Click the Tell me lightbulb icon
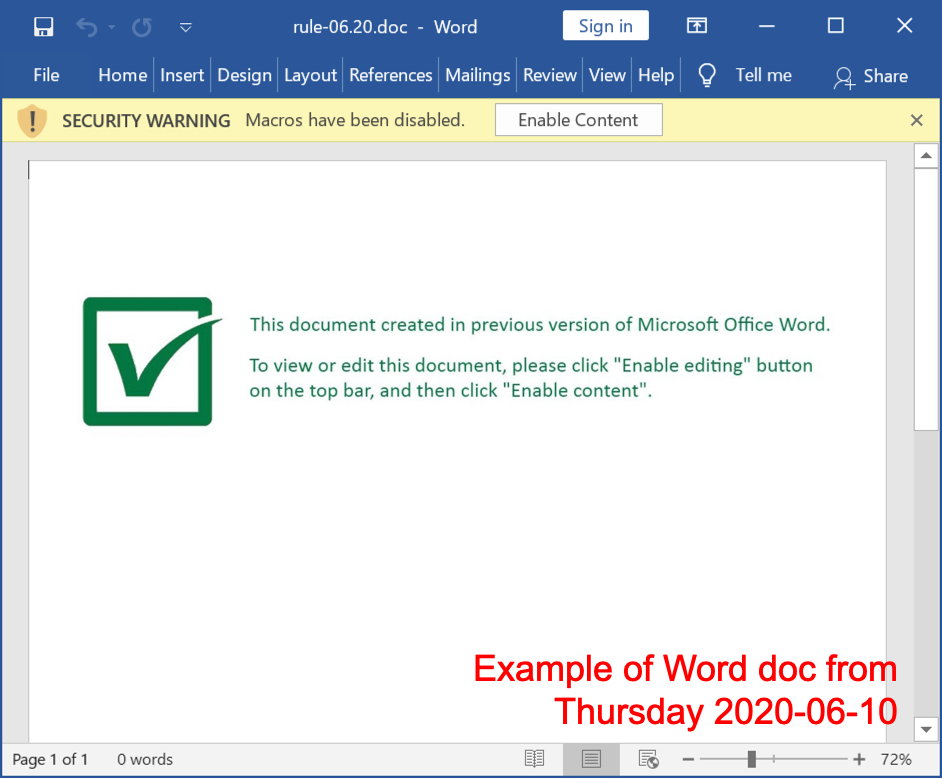 tap(707, 75)
